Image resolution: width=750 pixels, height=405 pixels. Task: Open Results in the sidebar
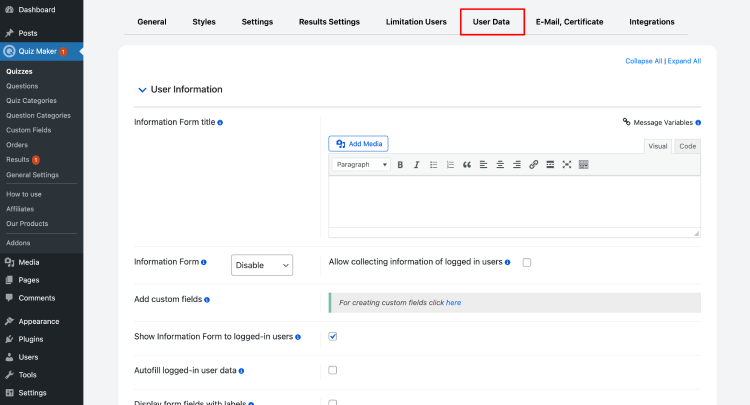[x=18, y=160]
